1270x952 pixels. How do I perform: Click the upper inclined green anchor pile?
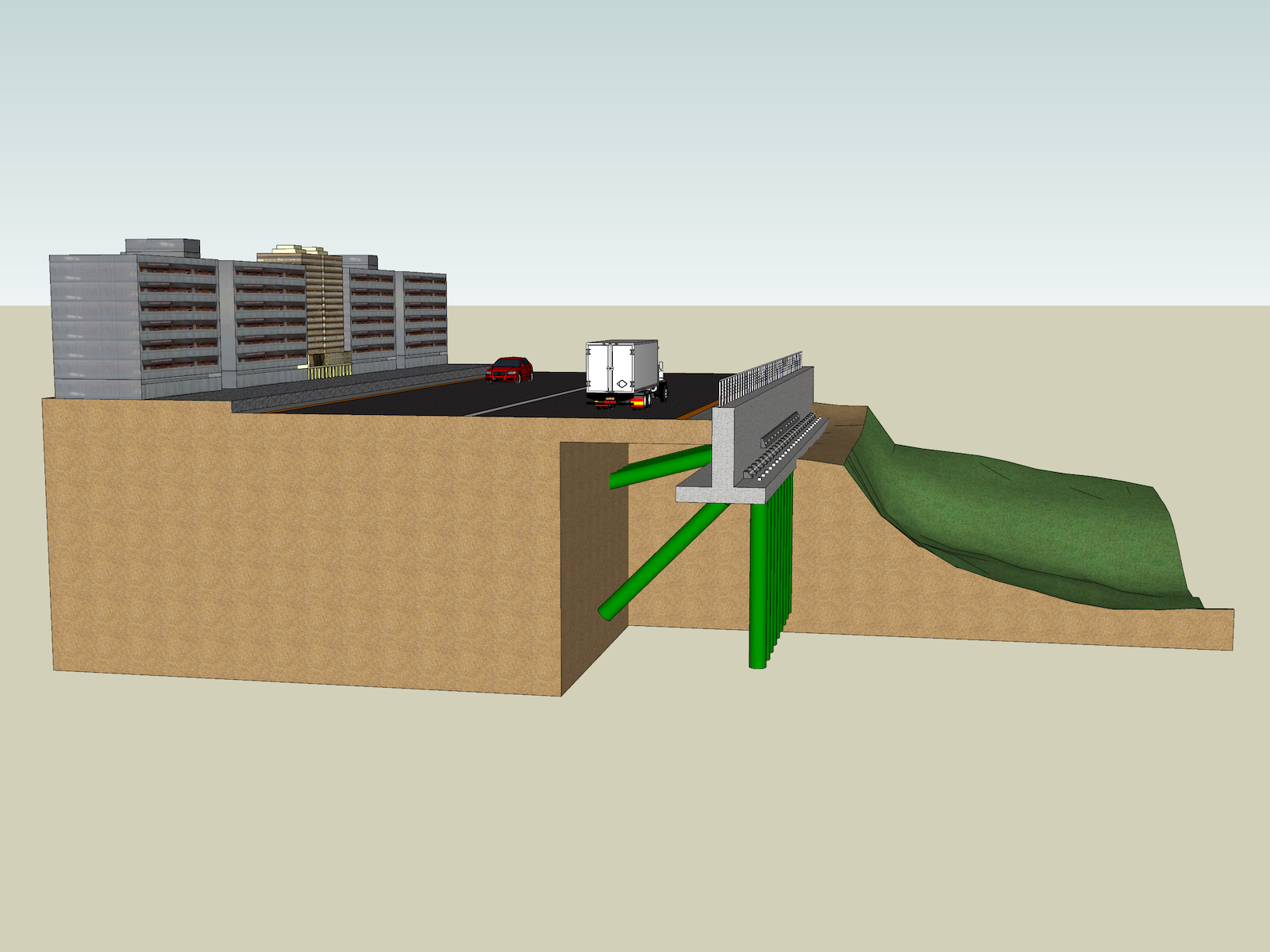click(660, 467)
